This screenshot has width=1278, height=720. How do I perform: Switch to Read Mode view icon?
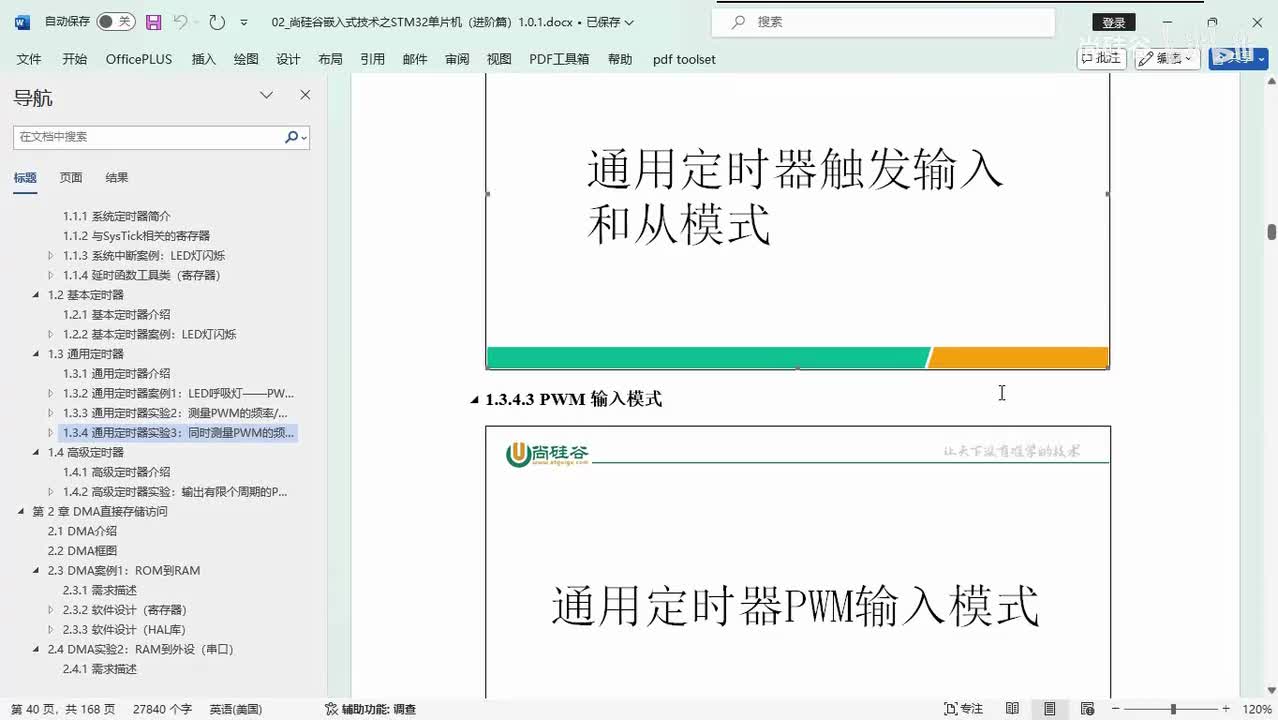pos(1012,709)
